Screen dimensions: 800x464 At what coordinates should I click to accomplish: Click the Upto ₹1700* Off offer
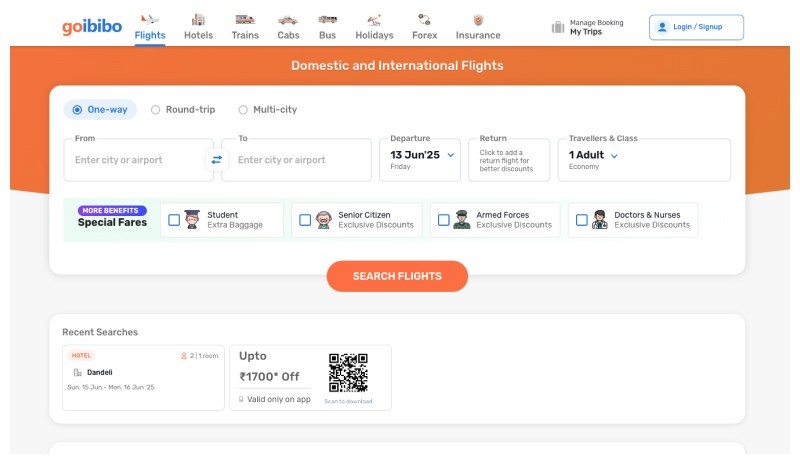point(310,378)
